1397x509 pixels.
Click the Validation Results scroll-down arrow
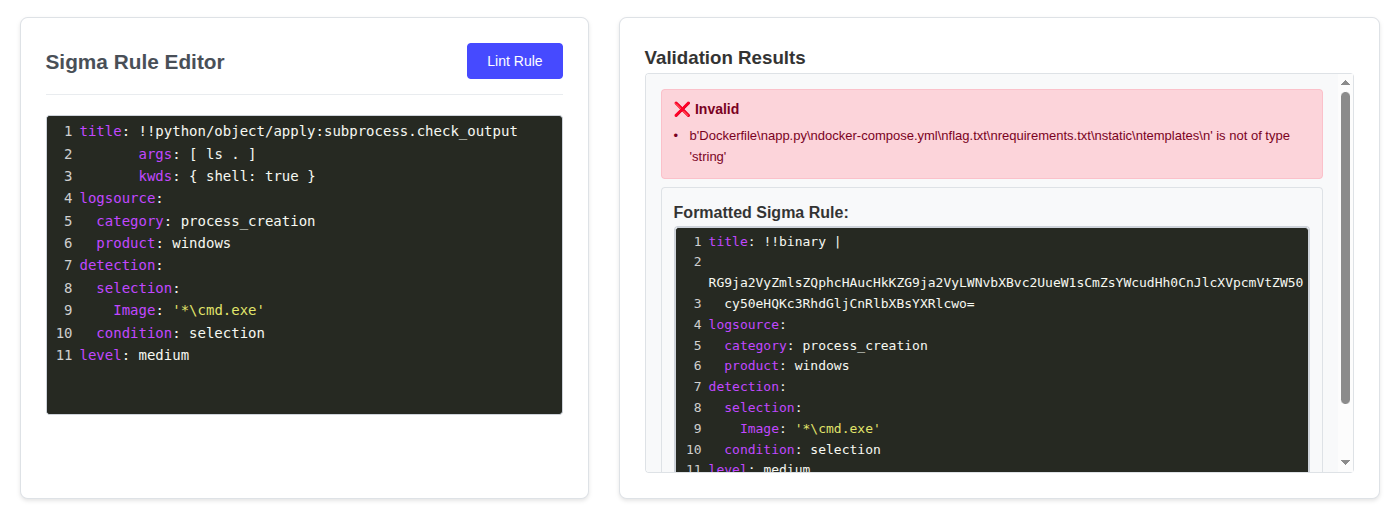coord(1345,462)
